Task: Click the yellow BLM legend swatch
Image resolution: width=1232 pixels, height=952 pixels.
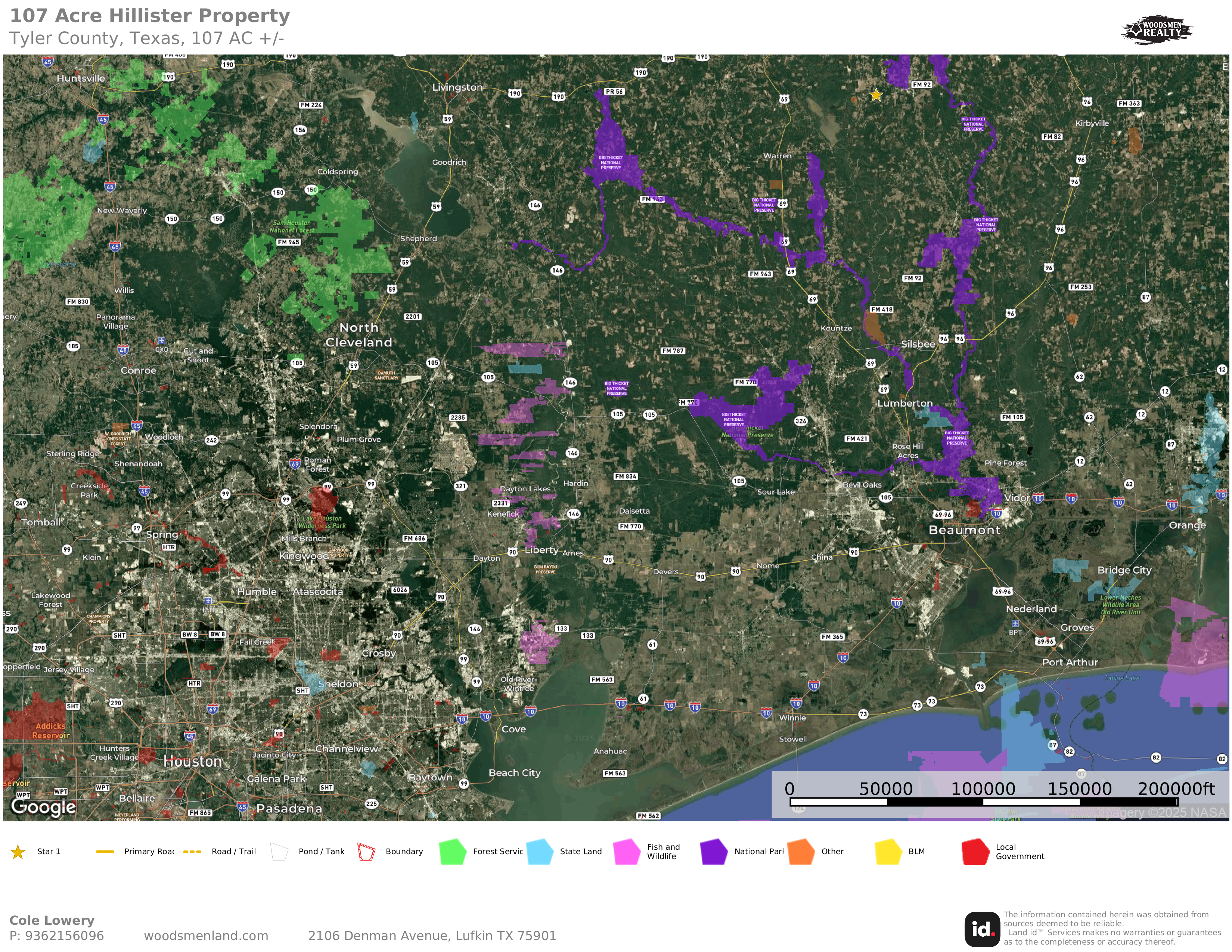Action: pos(888,852)
